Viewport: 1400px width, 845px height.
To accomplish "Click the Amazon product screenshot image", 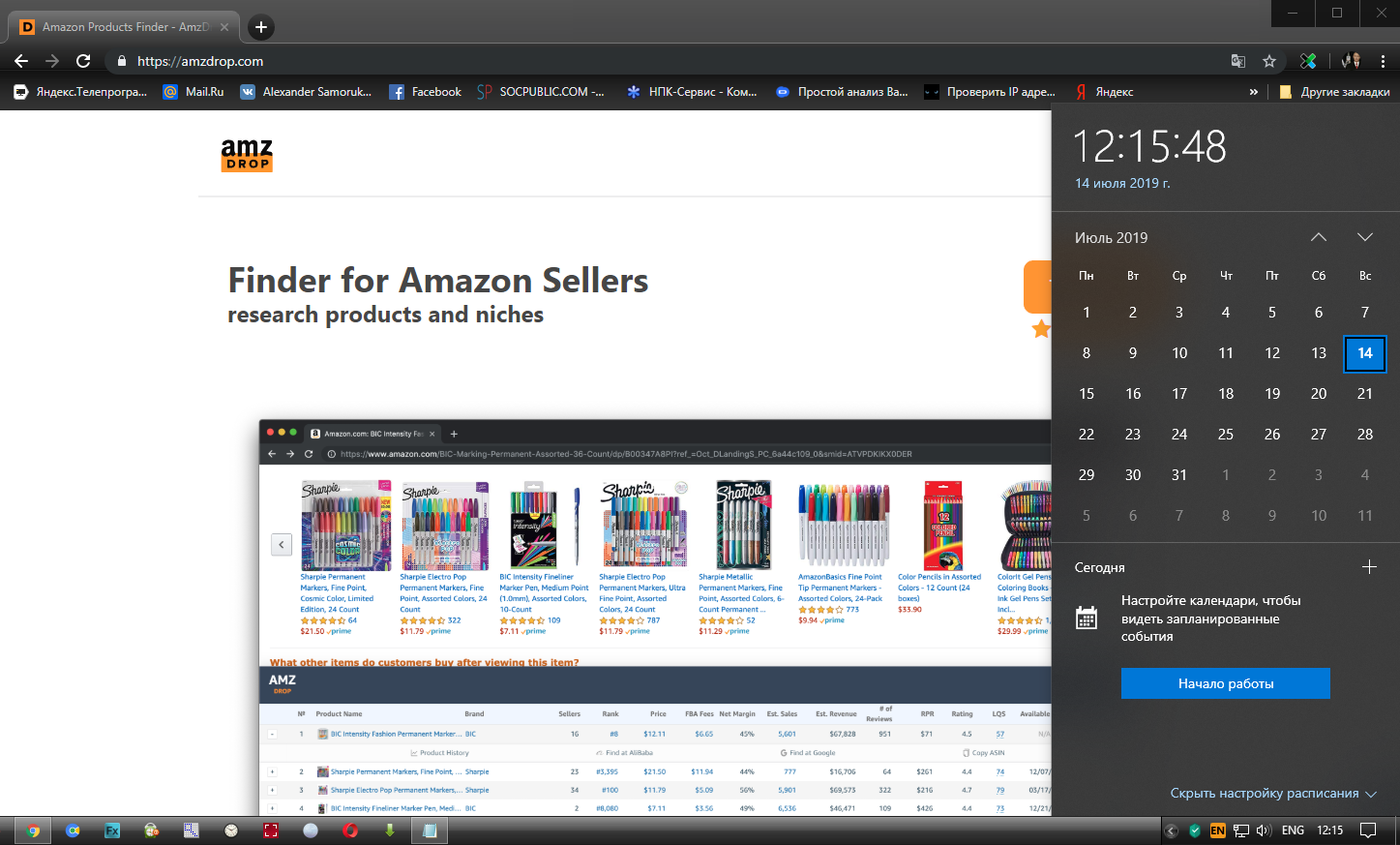I will [x=655, y=618].
